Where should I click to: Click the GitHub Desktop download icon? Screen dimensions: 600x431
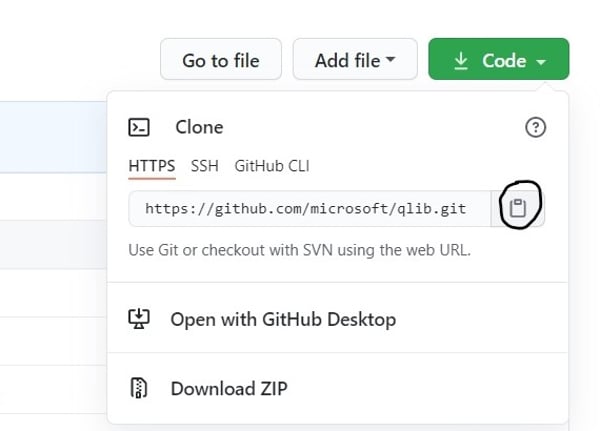(x=139, y=319)
